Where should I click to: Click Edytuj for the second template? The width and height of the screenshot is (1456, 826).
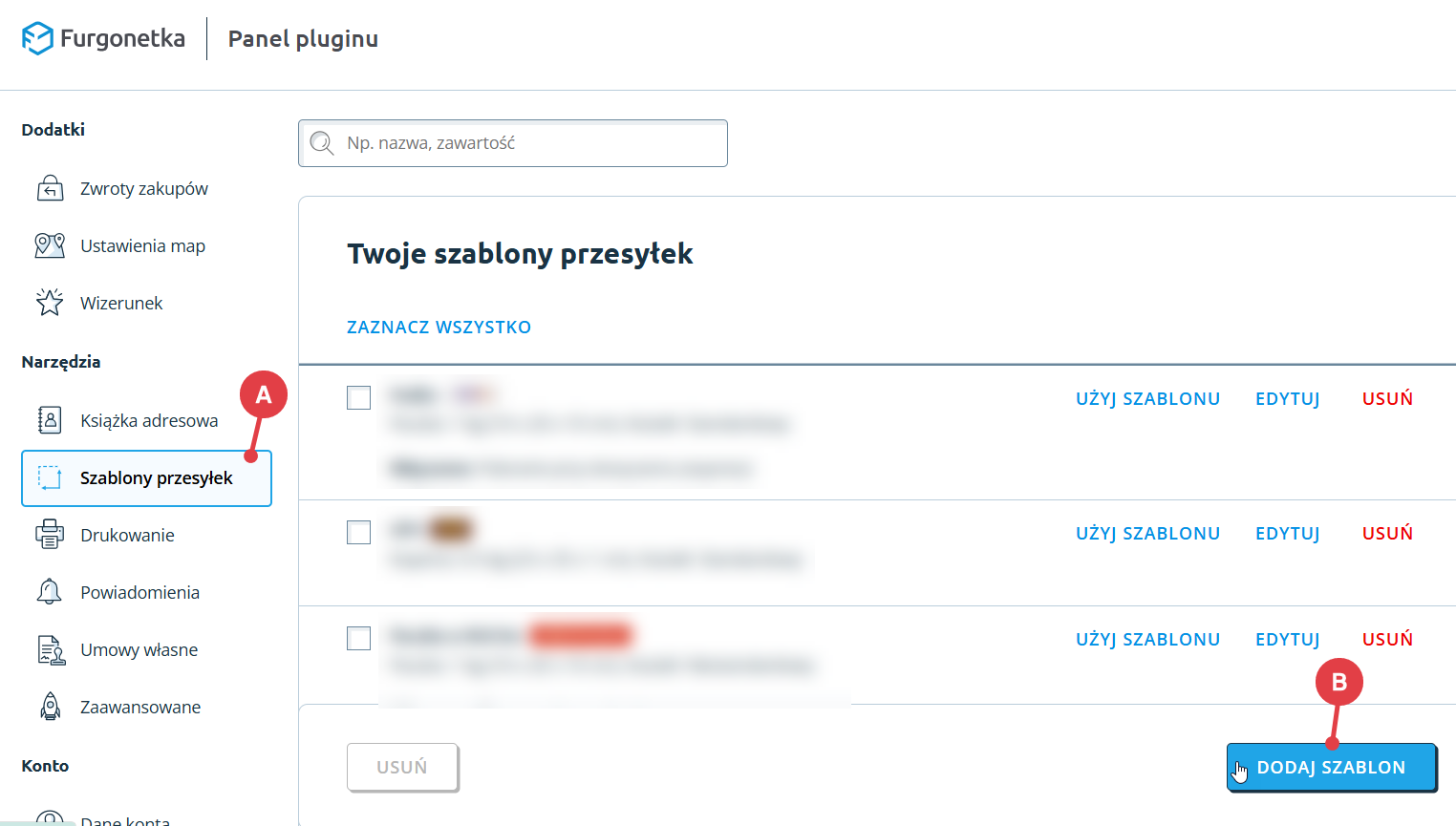1287,534
